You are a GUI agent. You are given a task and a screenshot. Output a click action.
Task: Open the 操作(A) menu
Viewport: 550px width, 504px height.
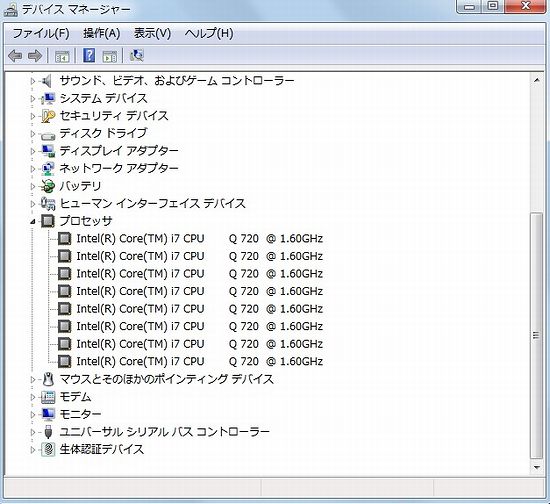click(102, 34)
